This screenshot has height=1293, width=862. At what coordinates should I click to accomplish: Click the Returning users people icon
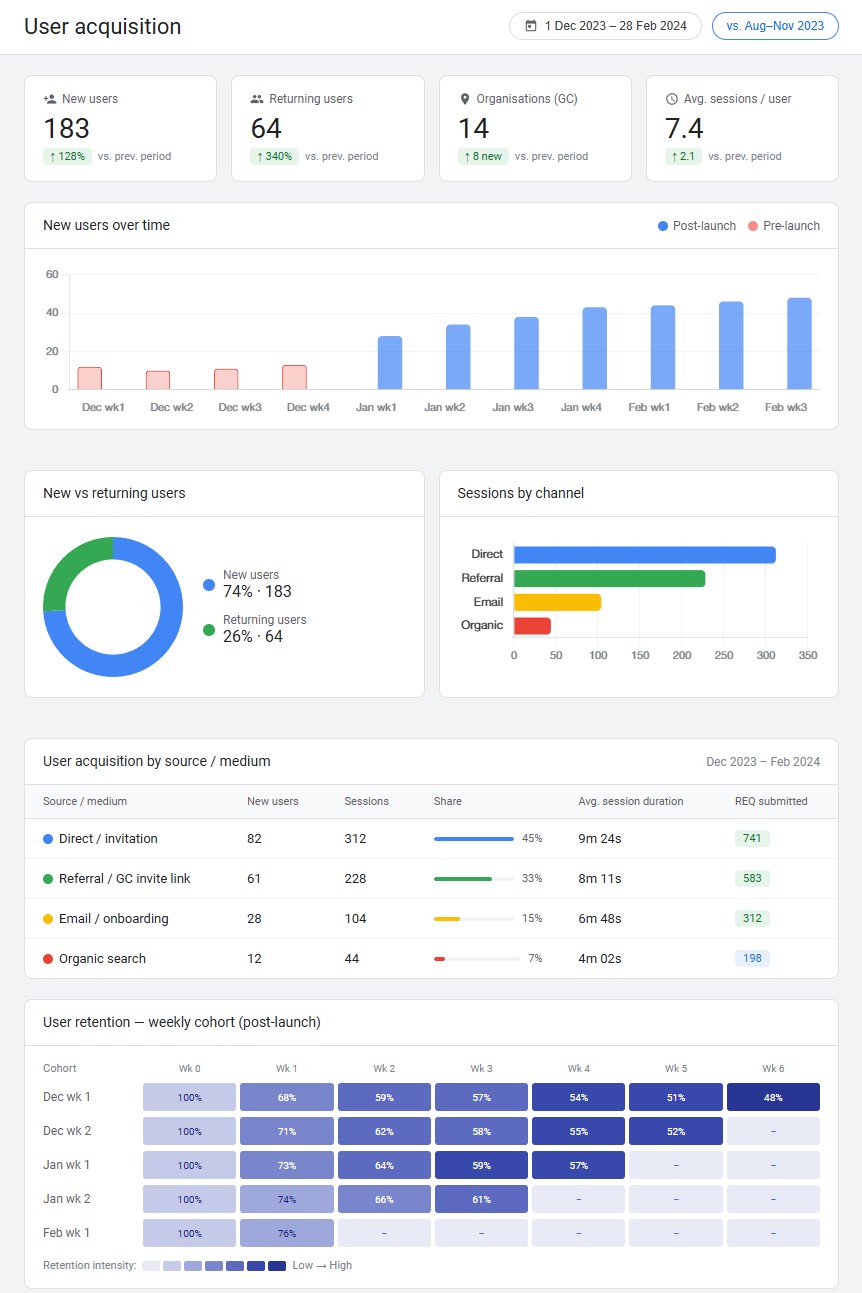(x=257, y=99)
